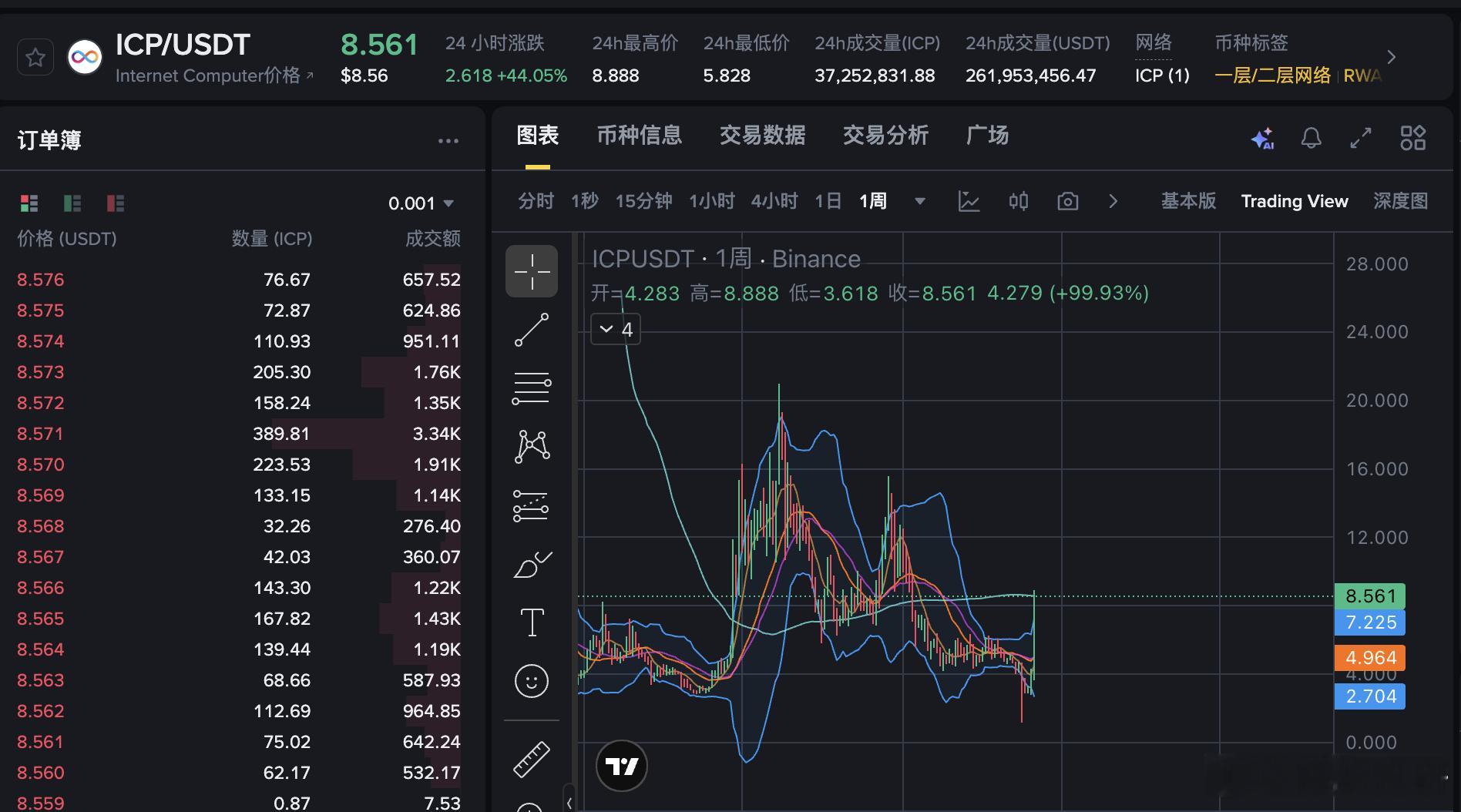Select the 4小时 time interval

(x=774, y=201)
